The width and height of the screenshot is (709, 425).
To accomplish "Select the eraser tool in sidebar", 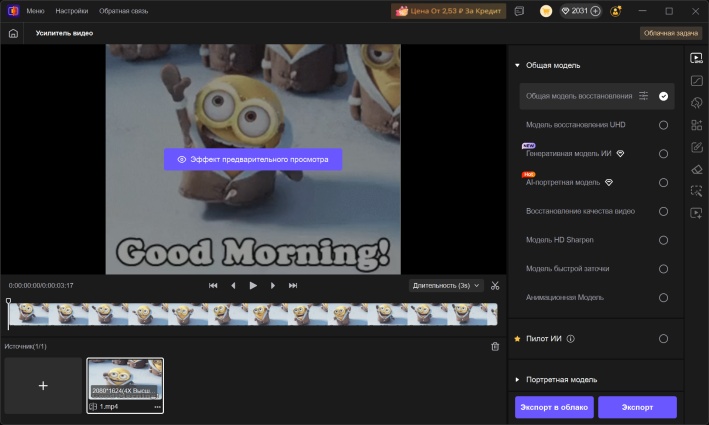I will [696, 170].
